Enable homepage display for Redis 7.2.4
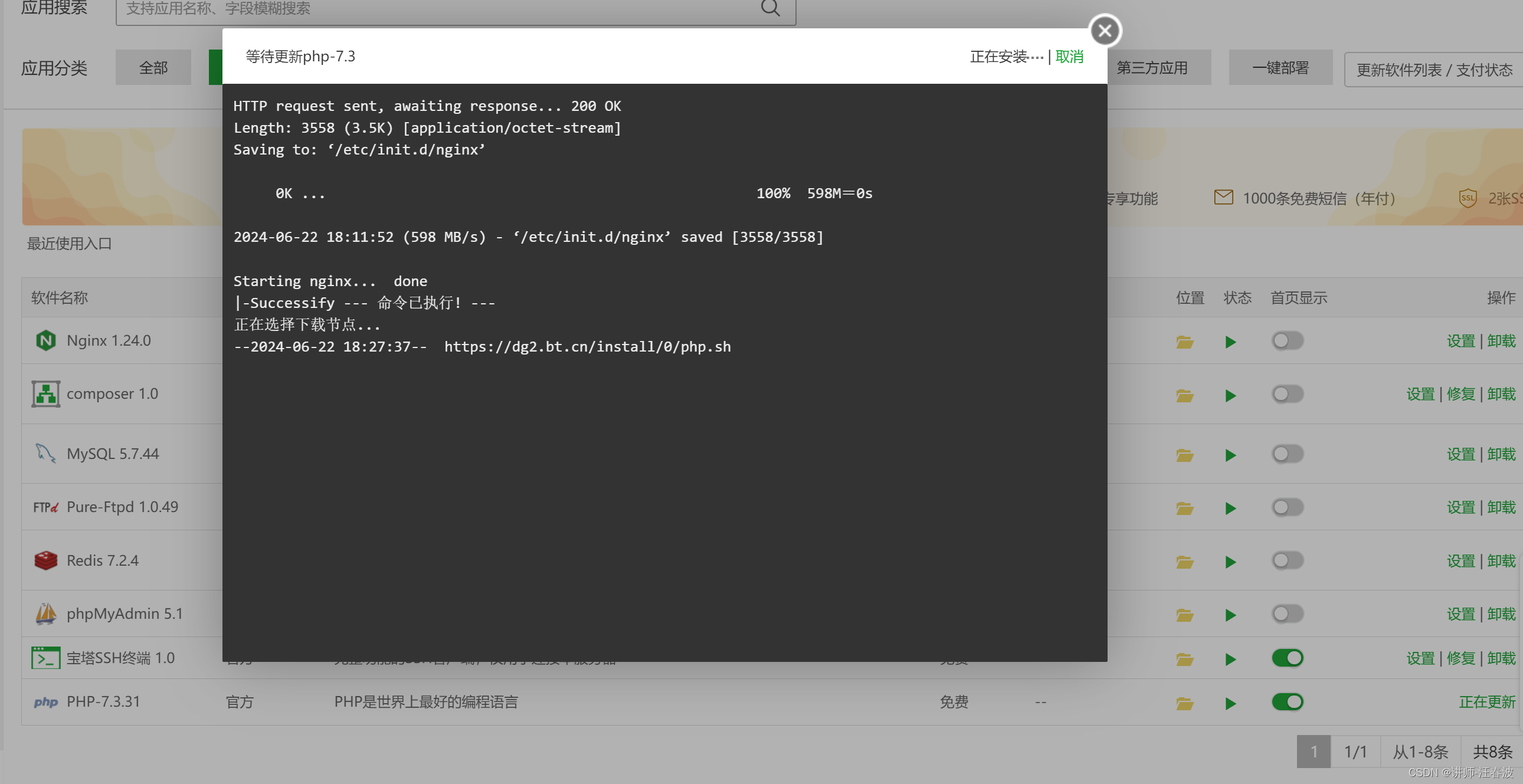 click(1288, 560)
